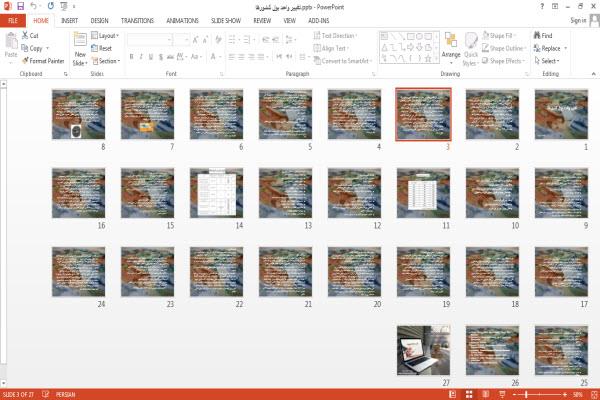Open the Section dropdown

[x=106, y=61]
